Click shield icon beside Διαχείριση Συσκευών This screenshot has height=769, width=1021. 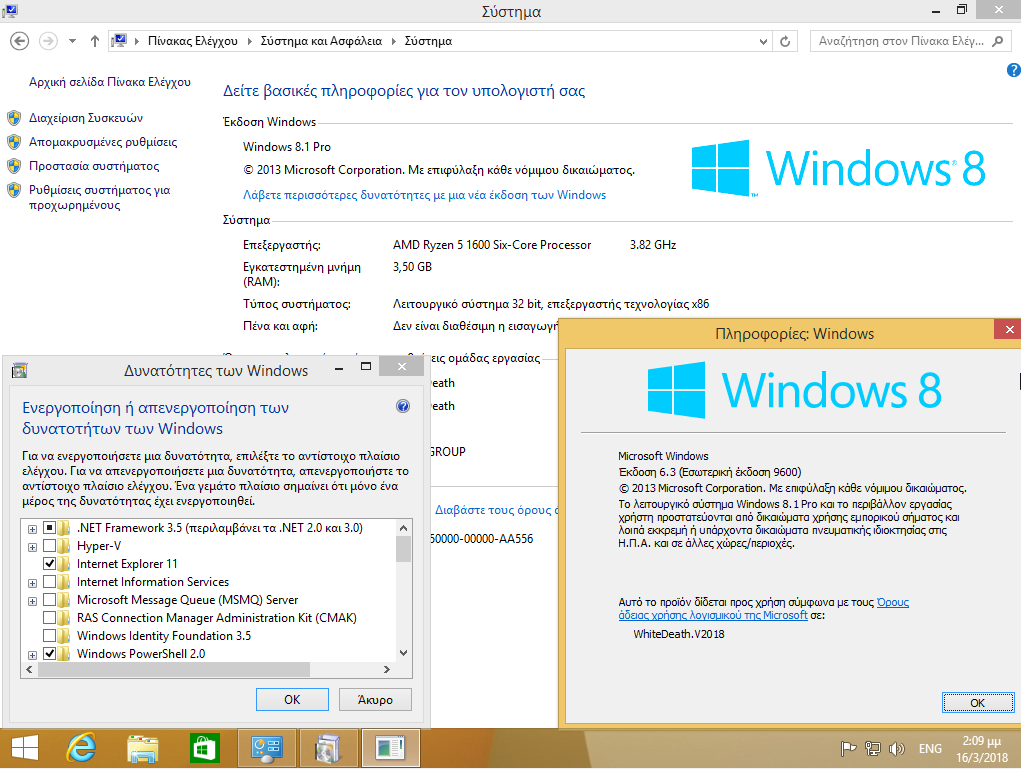point(14,118)
